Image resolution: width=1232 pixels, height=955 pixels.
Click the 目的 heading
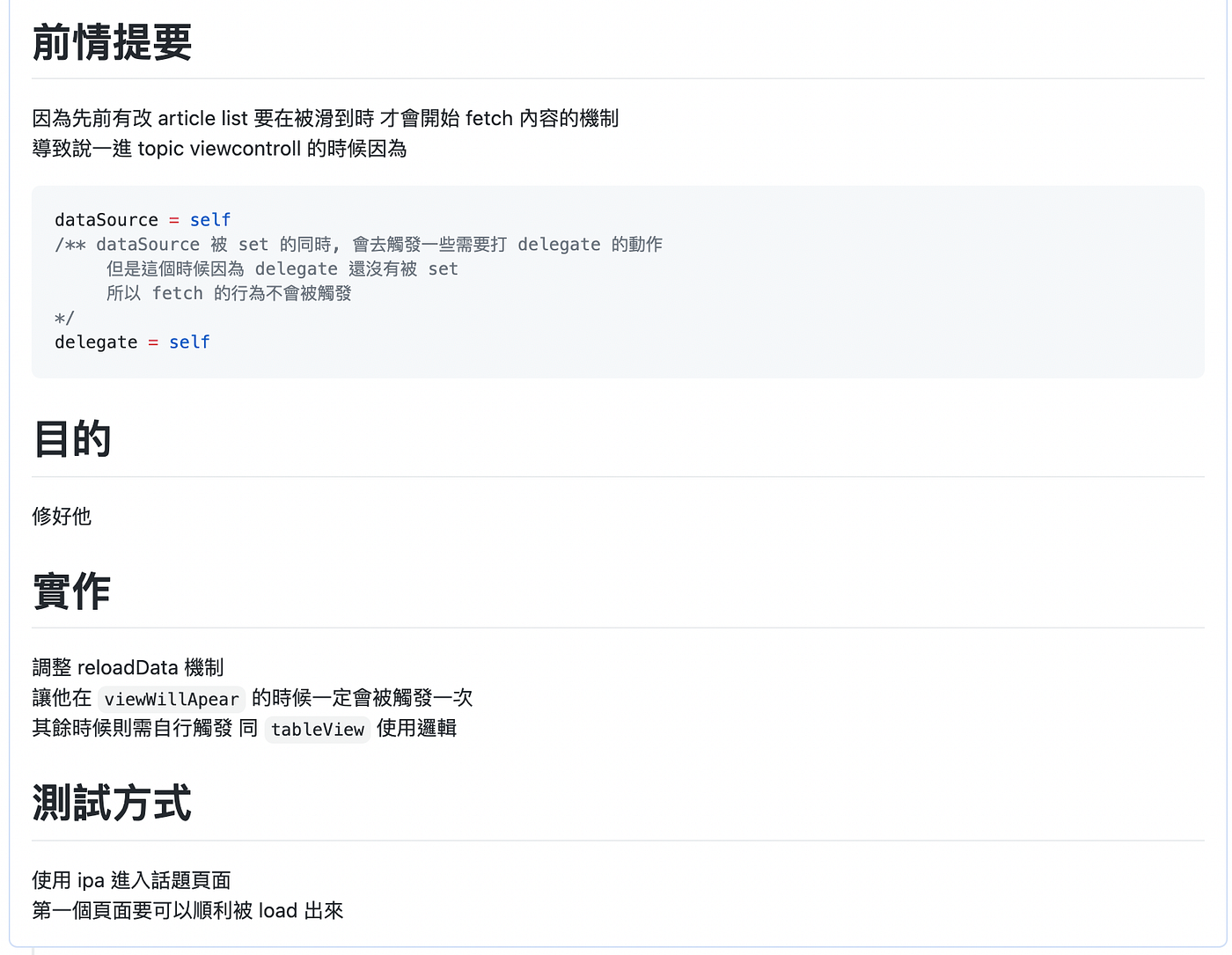[x=72, y=438]
